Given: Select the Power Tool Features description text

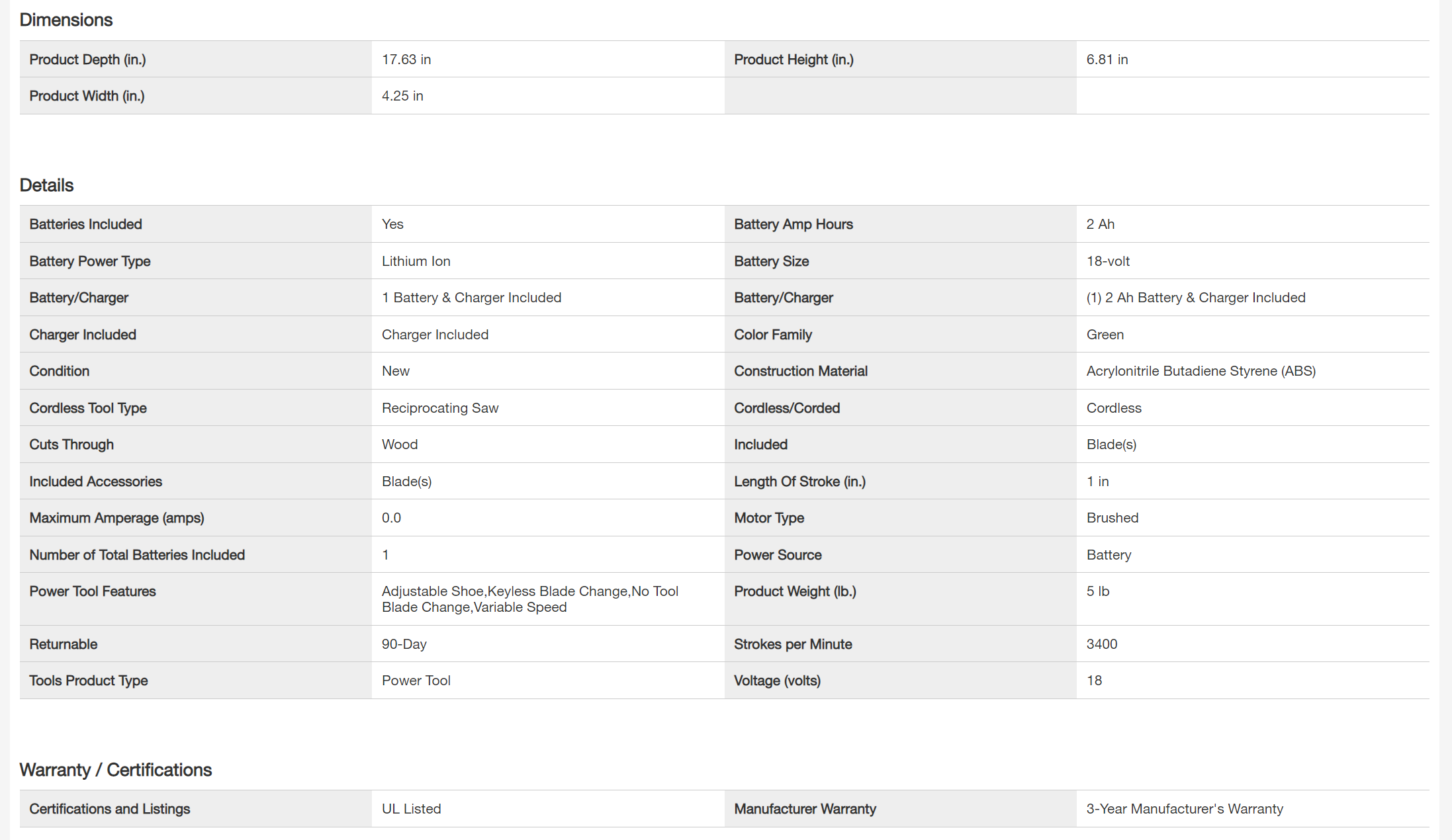Looking at the screenshot, I should [529, 599].
